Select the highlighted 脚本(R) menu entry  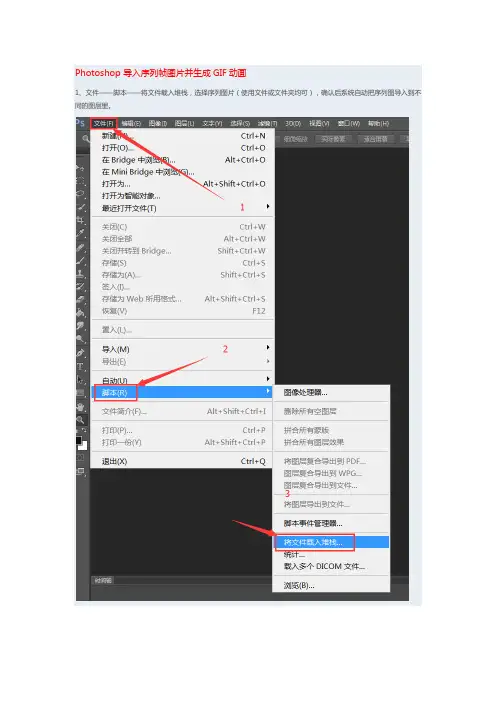click(183, 392)
